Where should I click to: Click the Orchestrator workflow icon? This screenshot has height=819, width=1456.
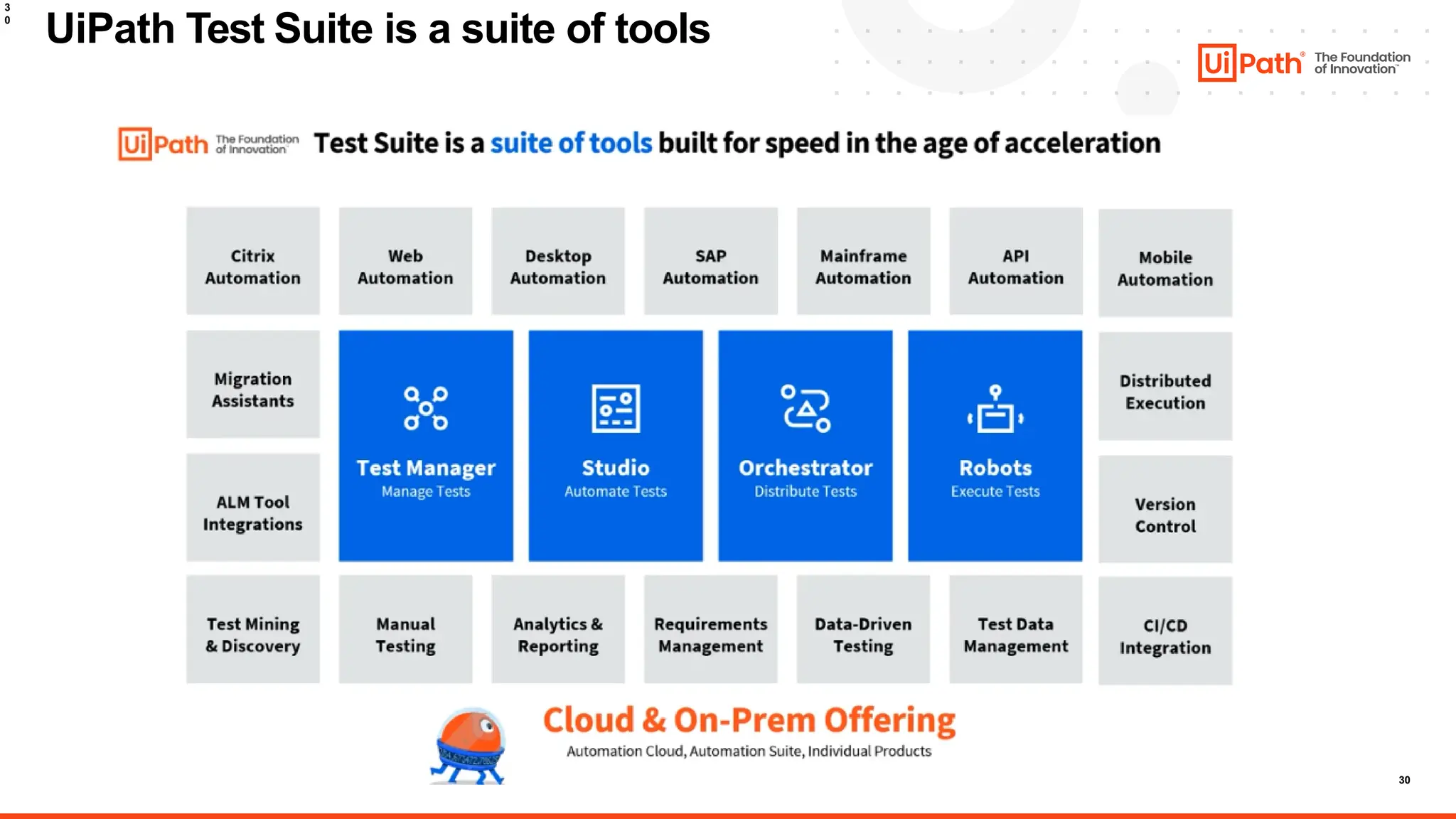click(805, 408)
